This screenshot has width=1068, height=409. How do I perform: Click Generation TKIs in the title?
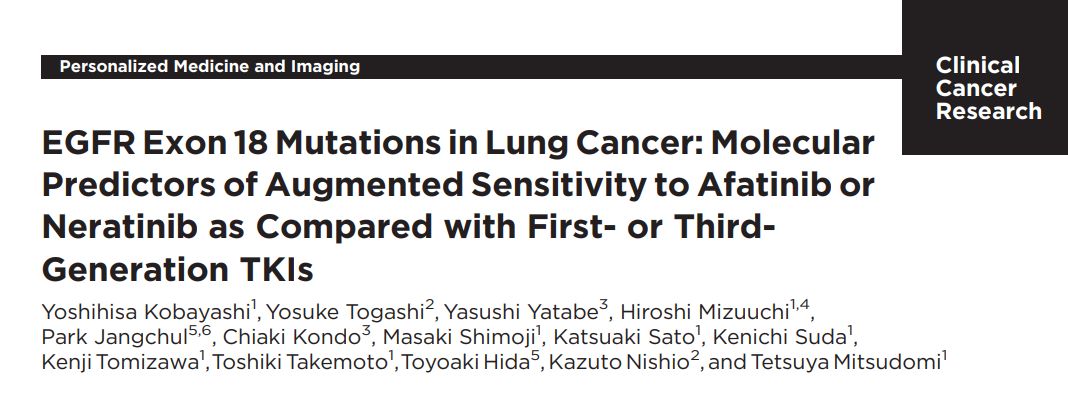[177, 271]
